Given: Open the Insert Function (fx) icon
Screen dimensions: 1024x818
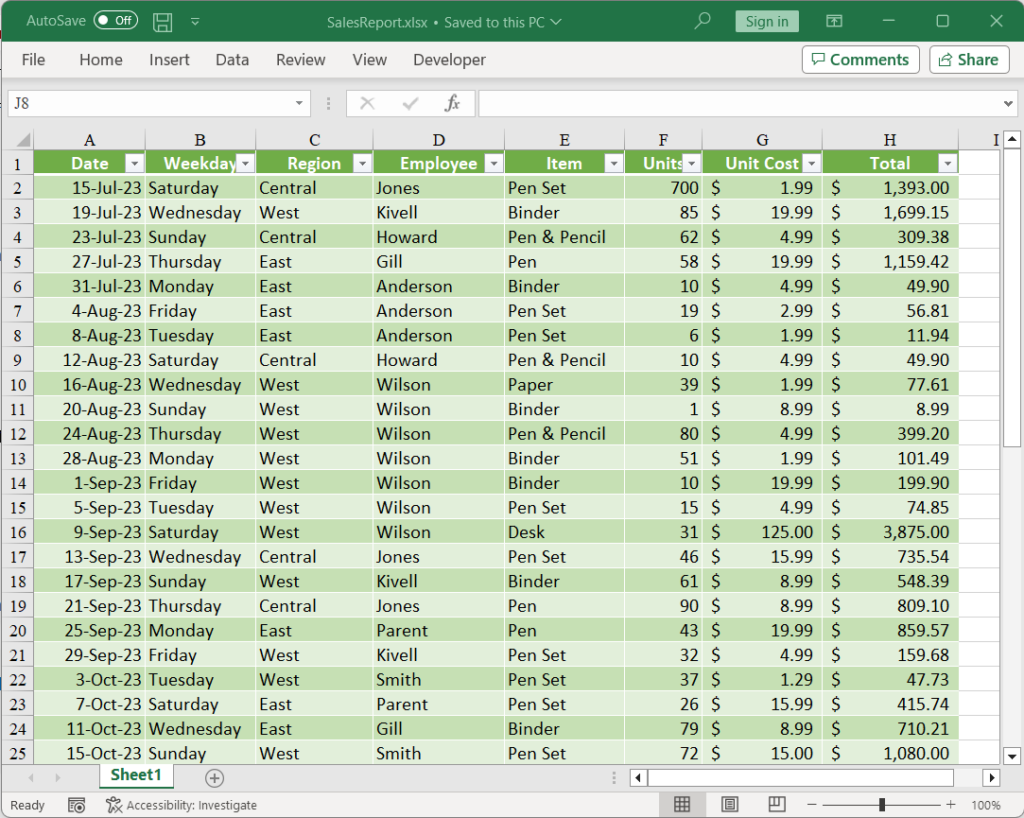Looking at the screenshot, I should pyautogui.click(x=453, y=103).
